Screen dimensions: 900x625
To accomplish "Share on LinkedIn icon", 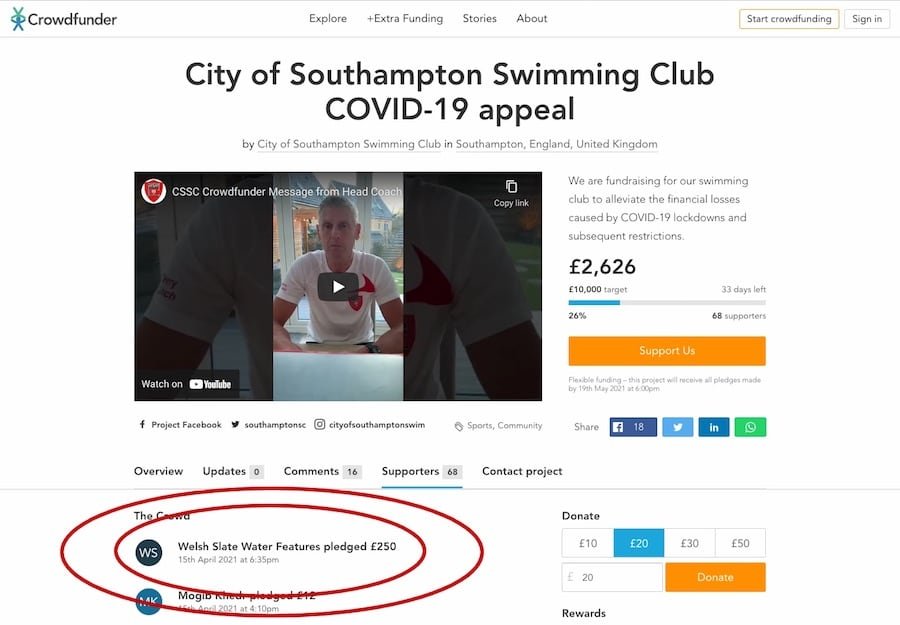I will tap(713, 427).
